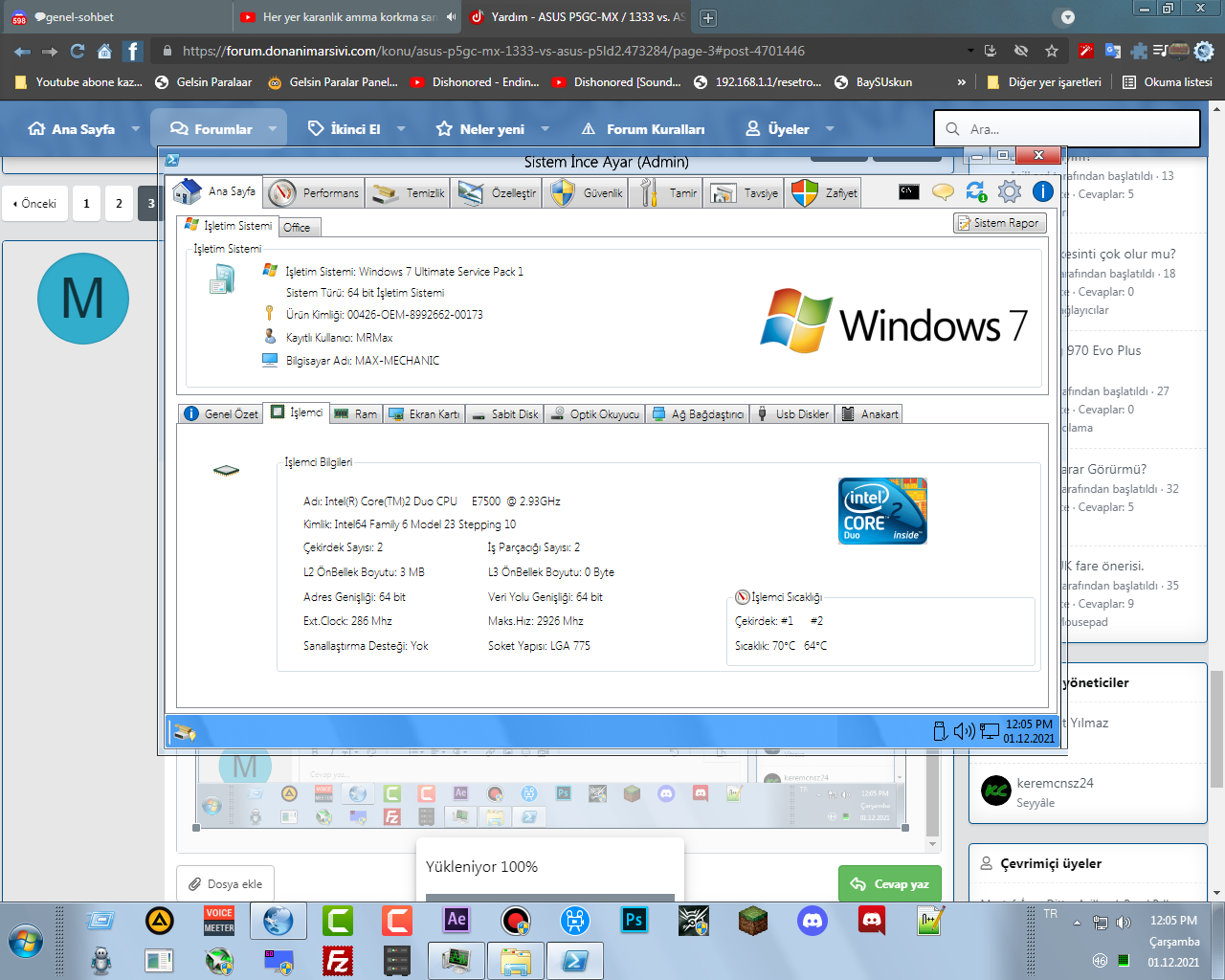The height and width of the screenshot is (980, 1225).
Task: Open Voicemeeter from the taskbar
Action: 219,921
